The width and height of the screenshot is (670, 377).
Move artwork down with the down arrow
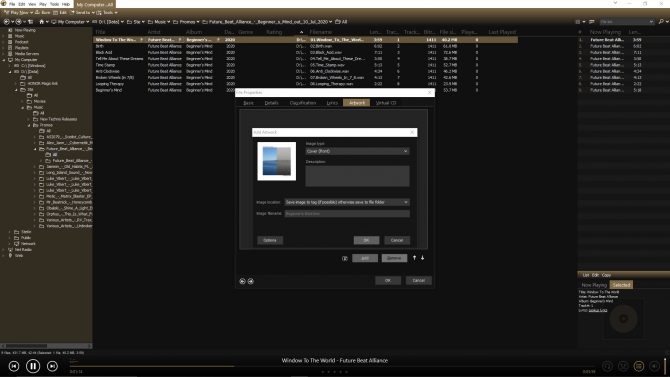coord(423,258)
